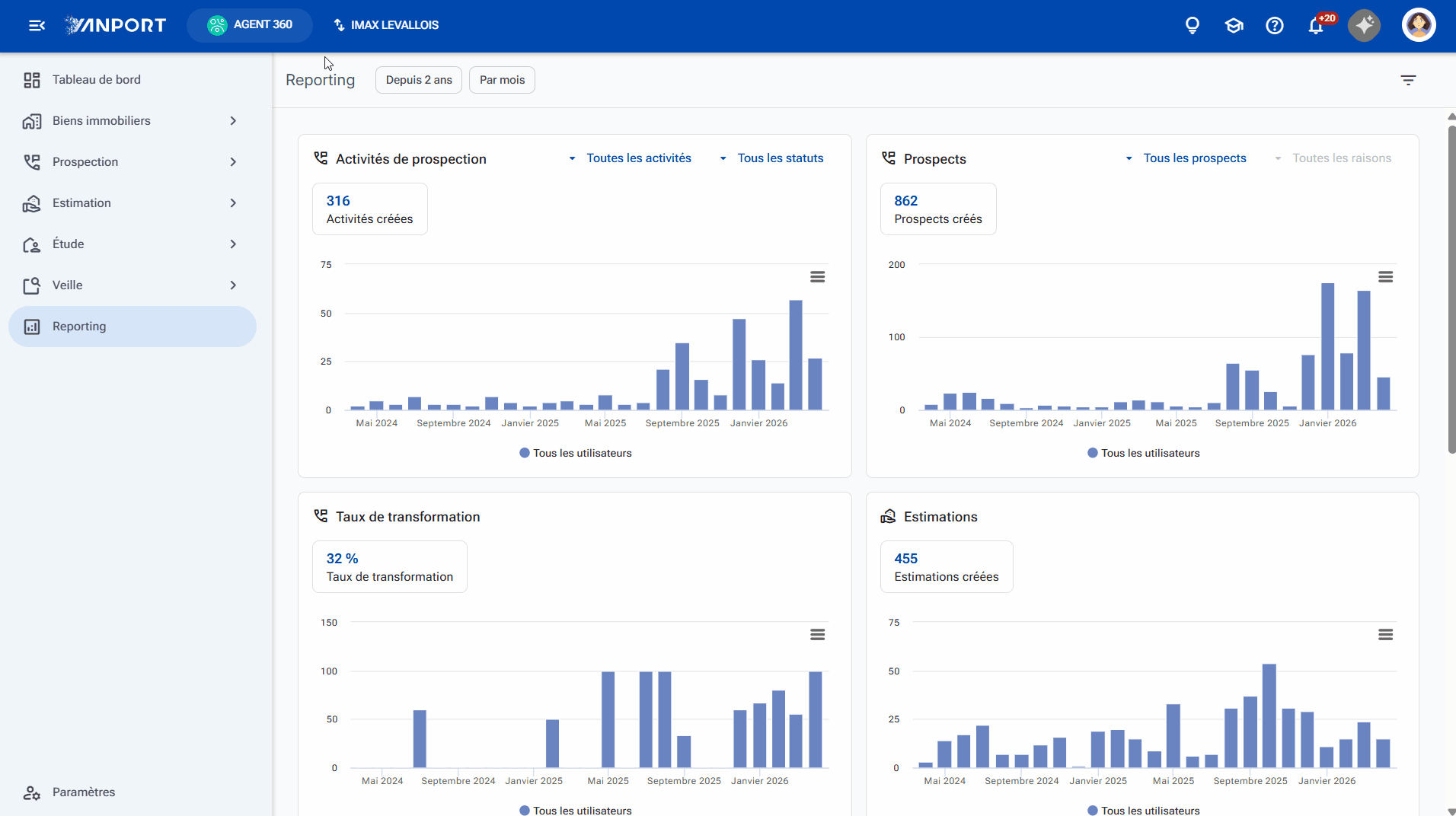Toggle Tous les utilisateurs legend in Activités chart
This screenshot has height=816, width=1456.
pyautogui.click(x=575, y=453)
